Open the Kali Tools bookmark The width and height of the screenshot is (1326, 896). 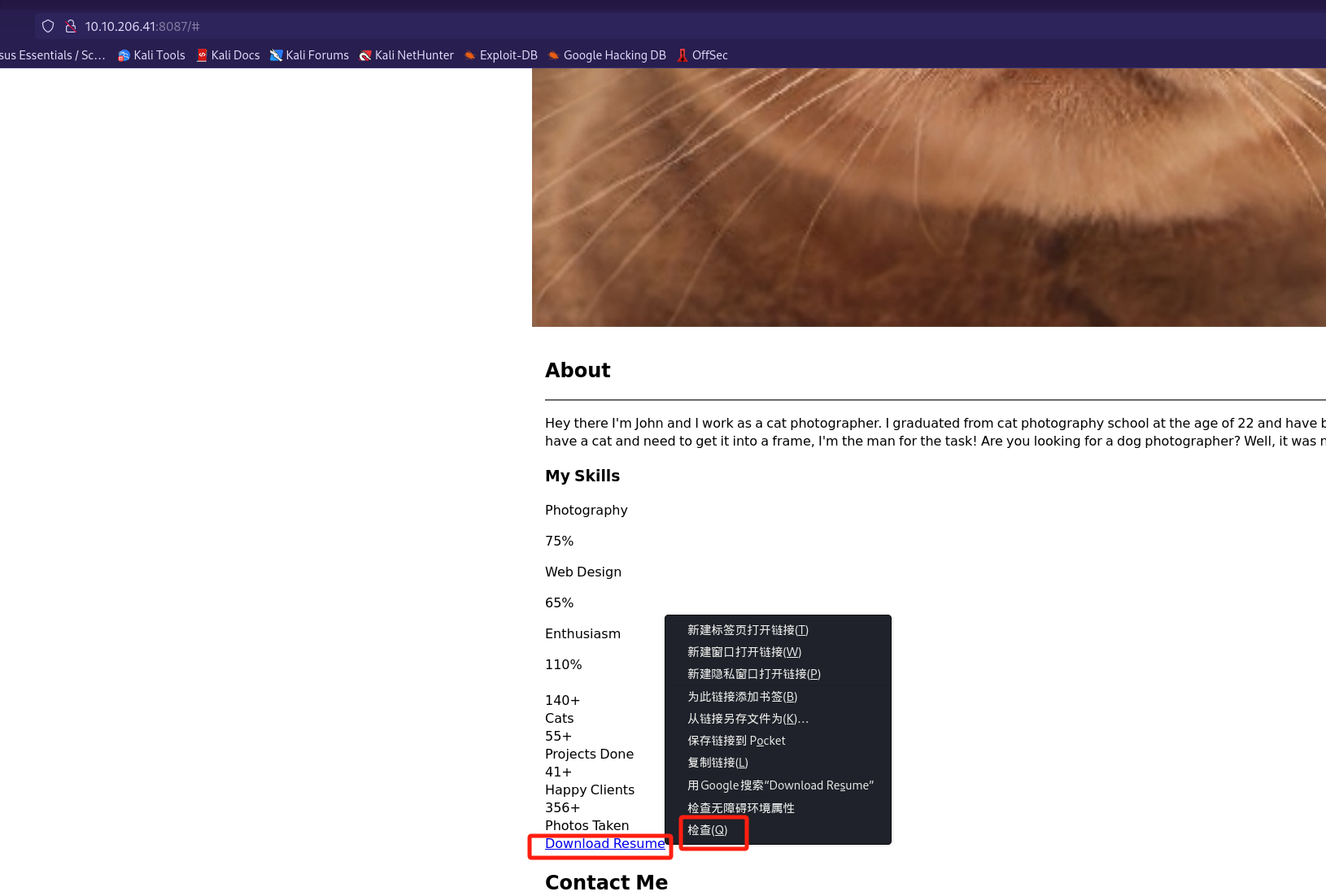pyautogui.click(x=152, y=55)
